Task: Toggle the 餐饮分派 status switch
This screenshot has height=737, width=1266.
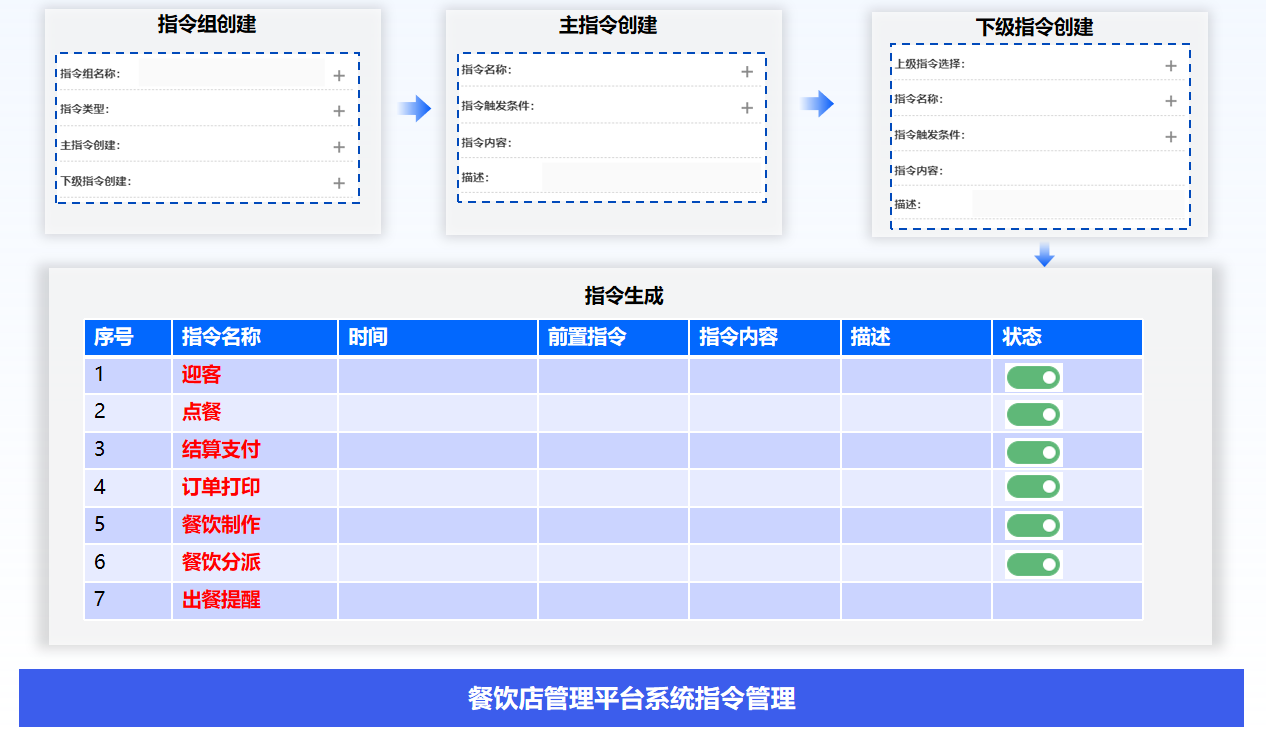Action: click(1033, 564)
